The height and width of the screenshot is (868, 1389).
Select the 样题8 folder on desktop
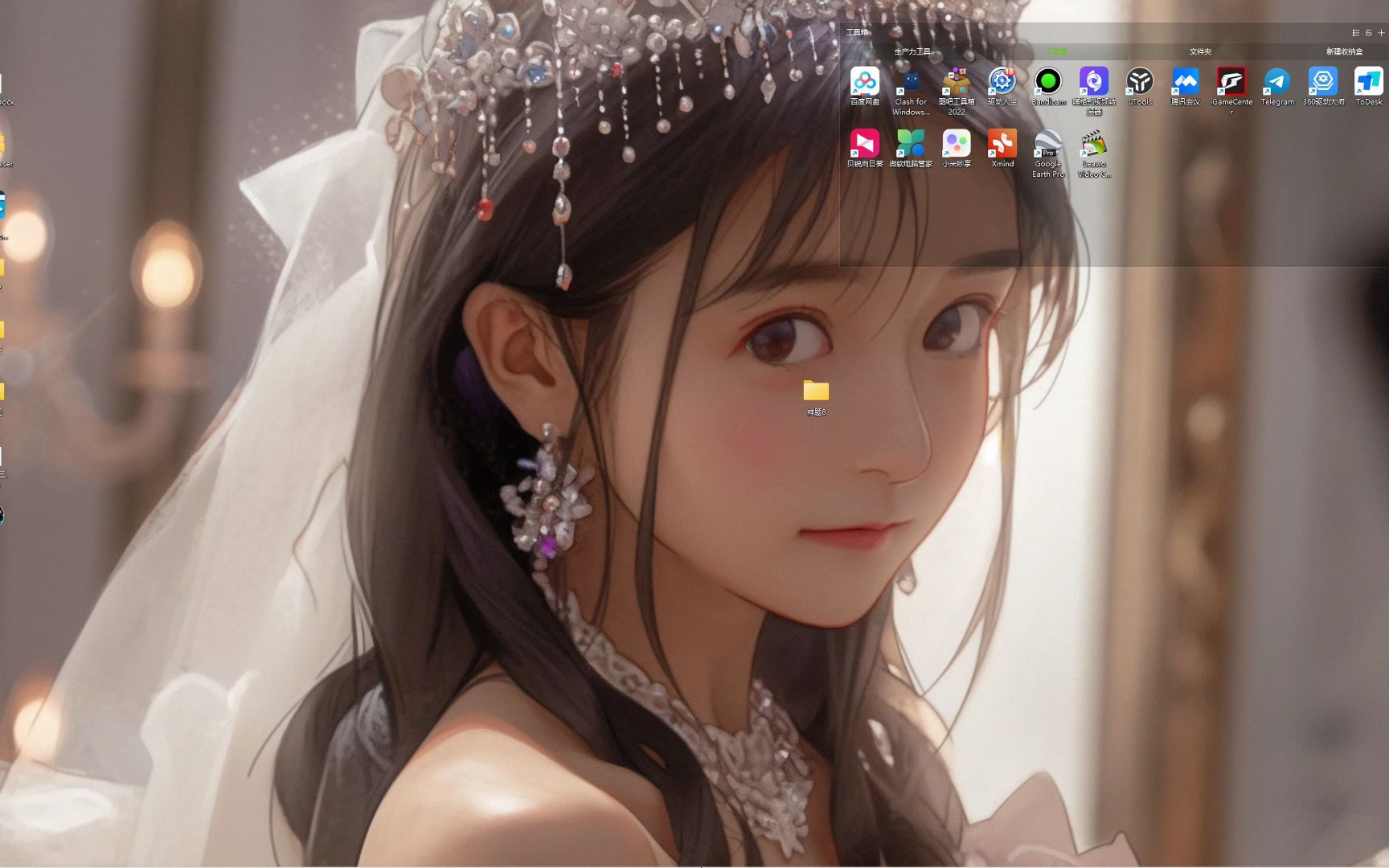[x=816, y=398]
